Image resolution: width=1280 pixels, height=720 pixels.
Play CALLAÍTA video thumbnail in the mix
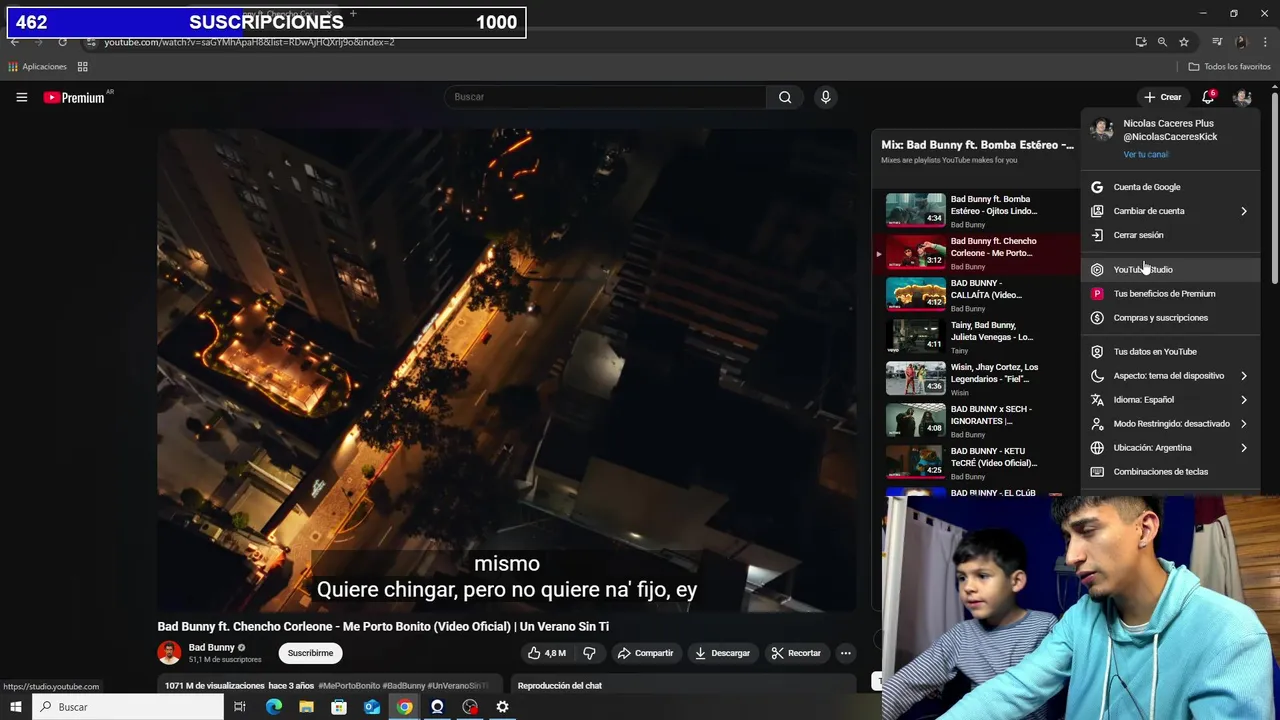coord(915,293)
